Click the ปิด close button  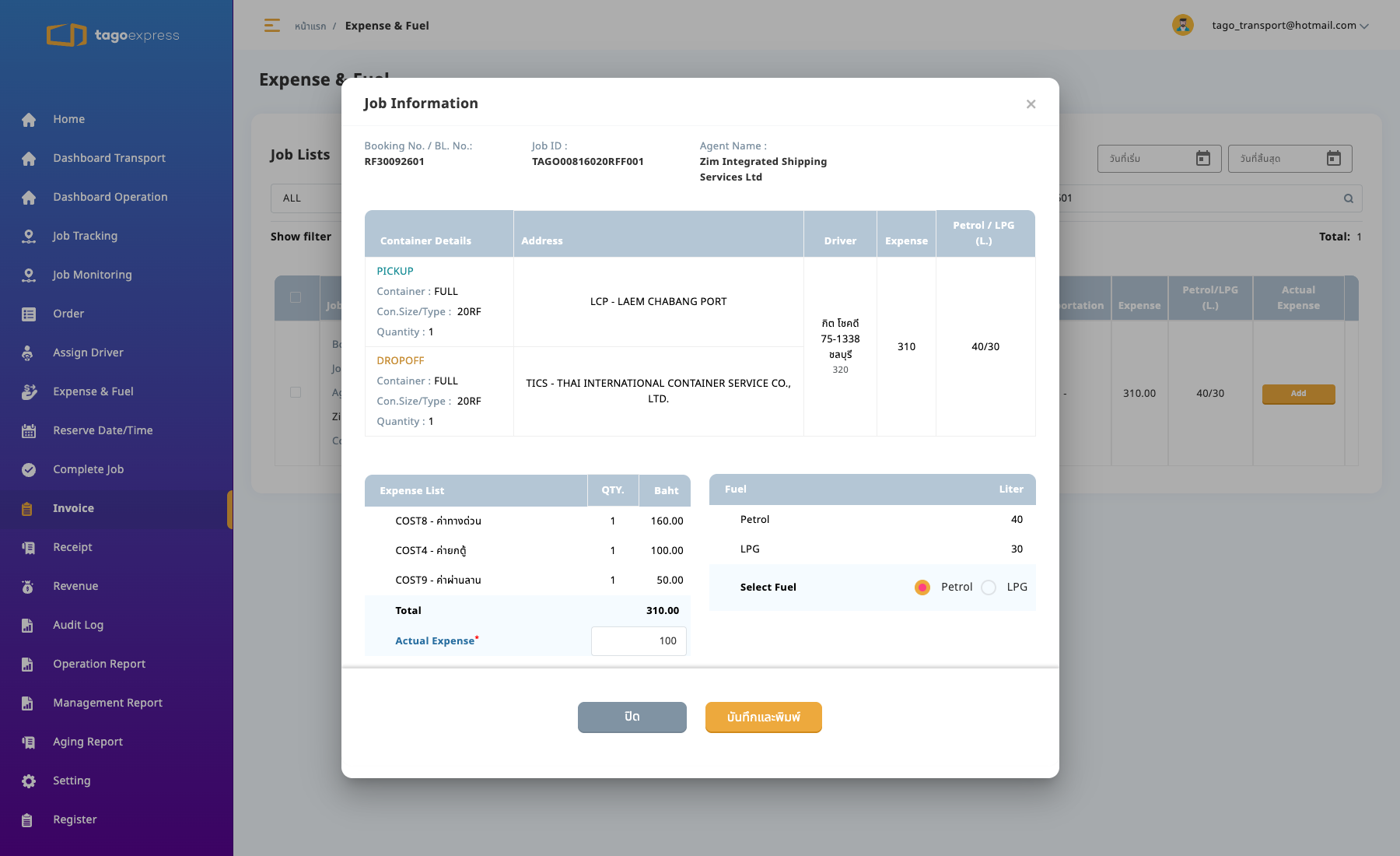click(632, 717)
